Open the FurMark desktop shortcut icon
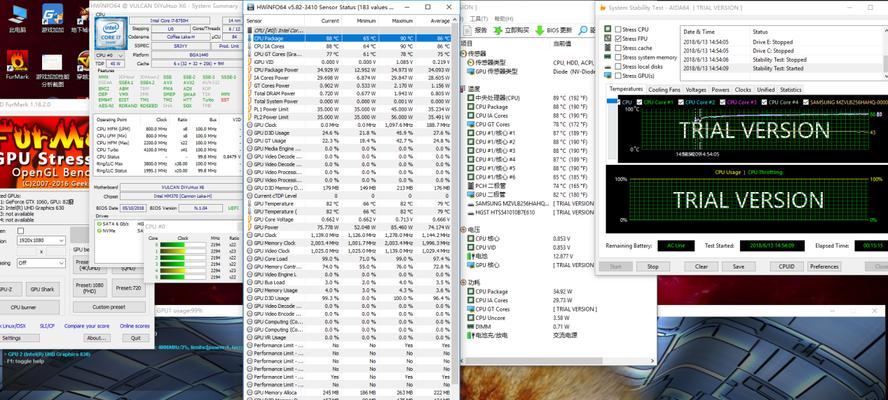Viewport: 888px width, 400px height. [x=17, y=61]
